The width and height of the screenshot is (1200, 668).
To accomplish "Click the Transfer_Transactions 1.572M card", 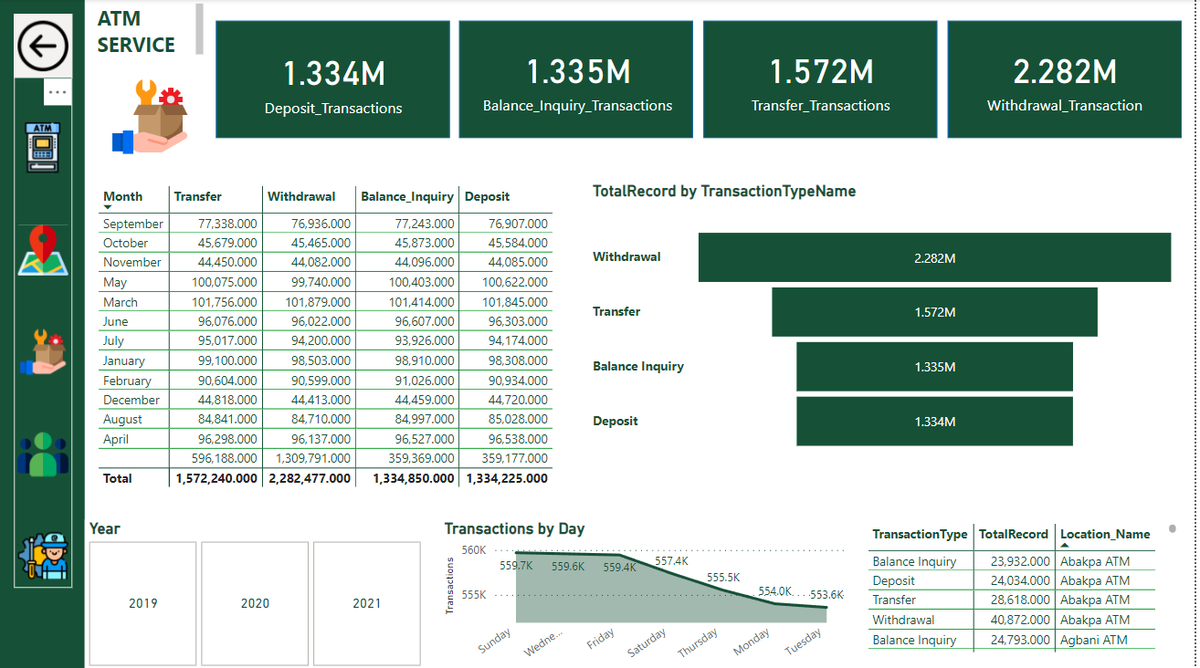I will [x=821, y=80].
